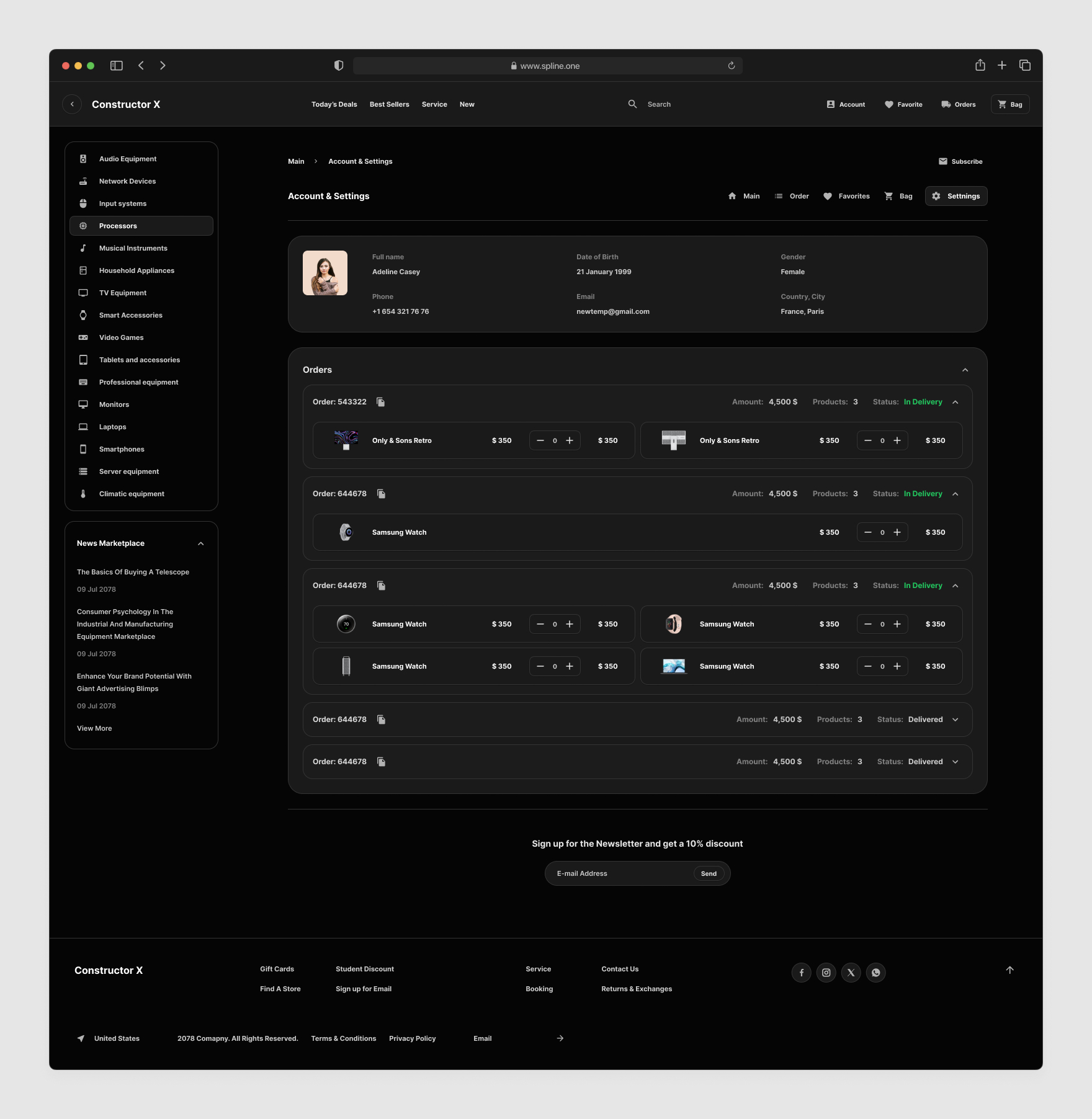This screenshot has width=1092, height=1119.
Task: Copy order number 543322
Action: click(381, 402)
